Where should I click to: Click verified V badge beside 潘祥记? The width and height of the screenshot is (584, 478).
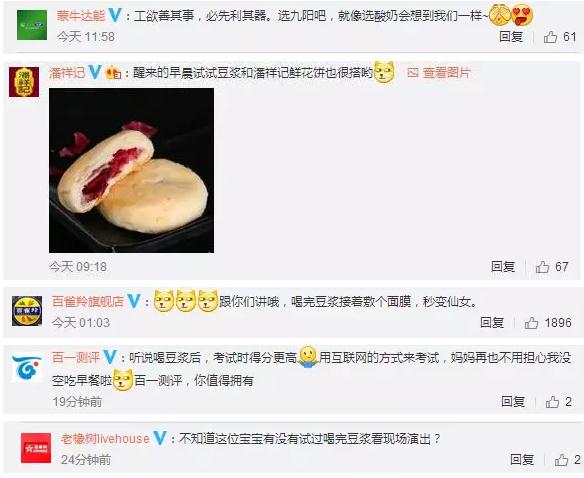coord(95,72)
